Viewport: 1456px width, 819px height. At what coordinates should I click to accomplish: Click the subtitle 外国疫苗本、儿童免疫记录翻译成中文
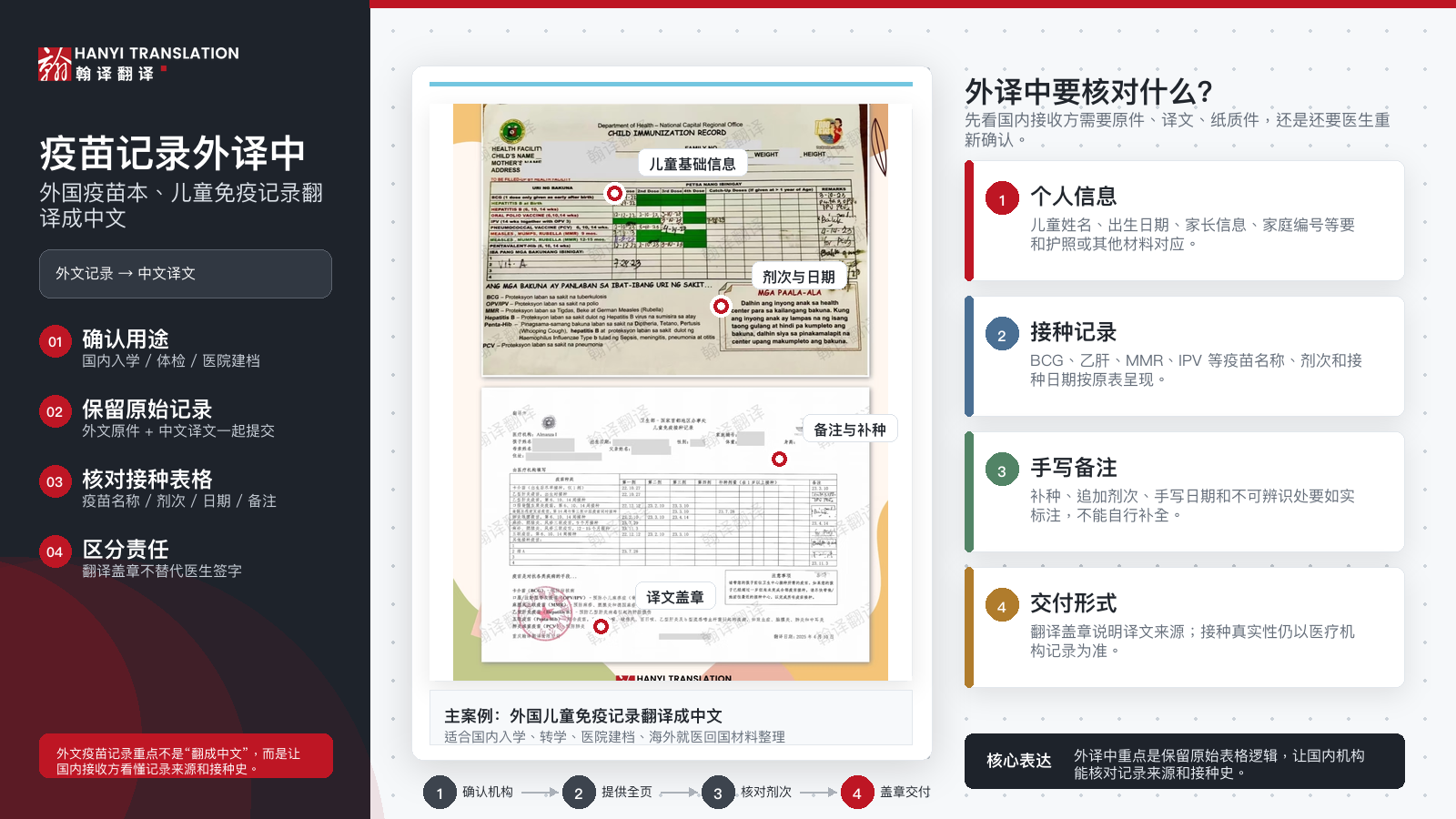[x=181, y=206]
